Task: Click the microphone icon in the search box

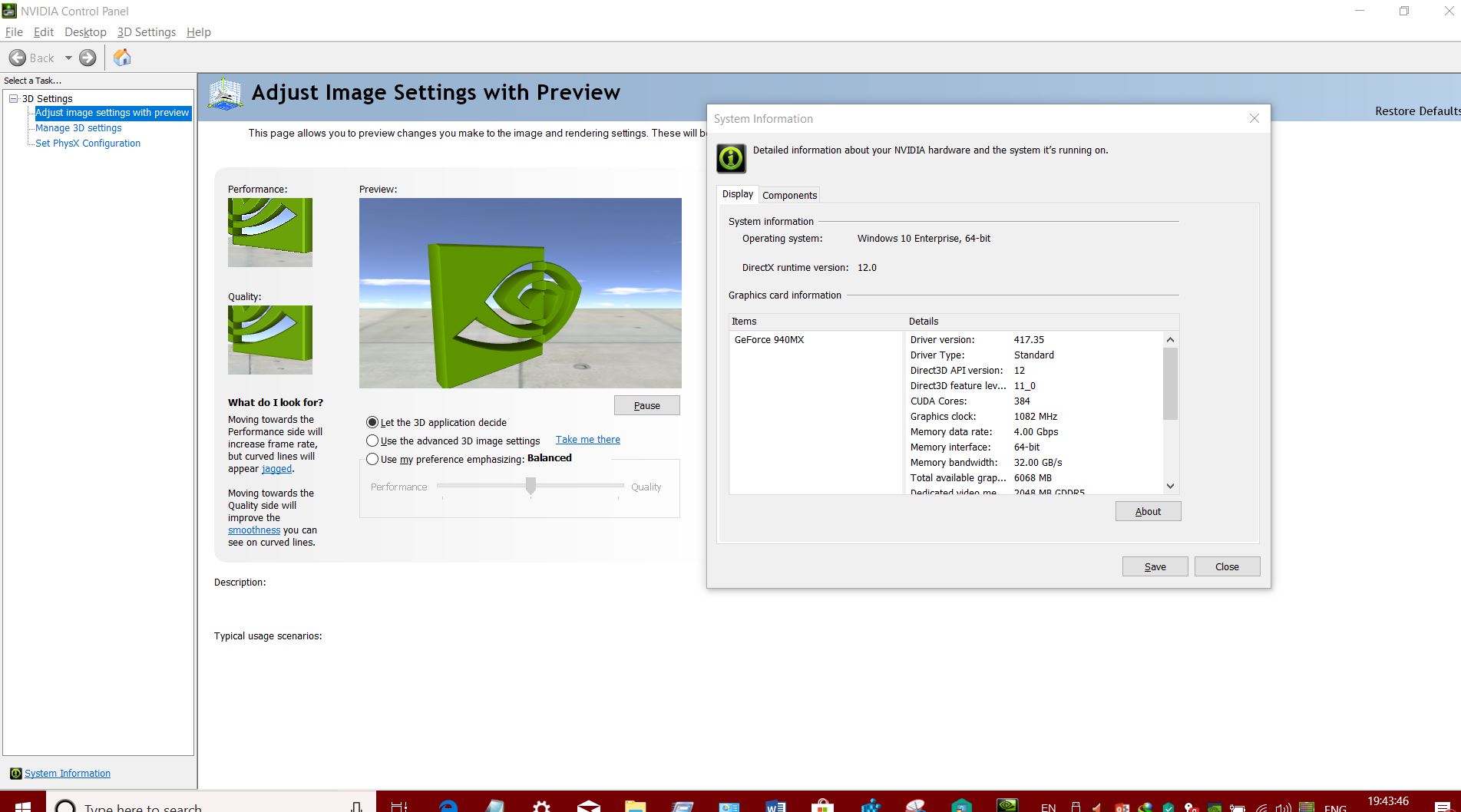Action: point(356,806)
